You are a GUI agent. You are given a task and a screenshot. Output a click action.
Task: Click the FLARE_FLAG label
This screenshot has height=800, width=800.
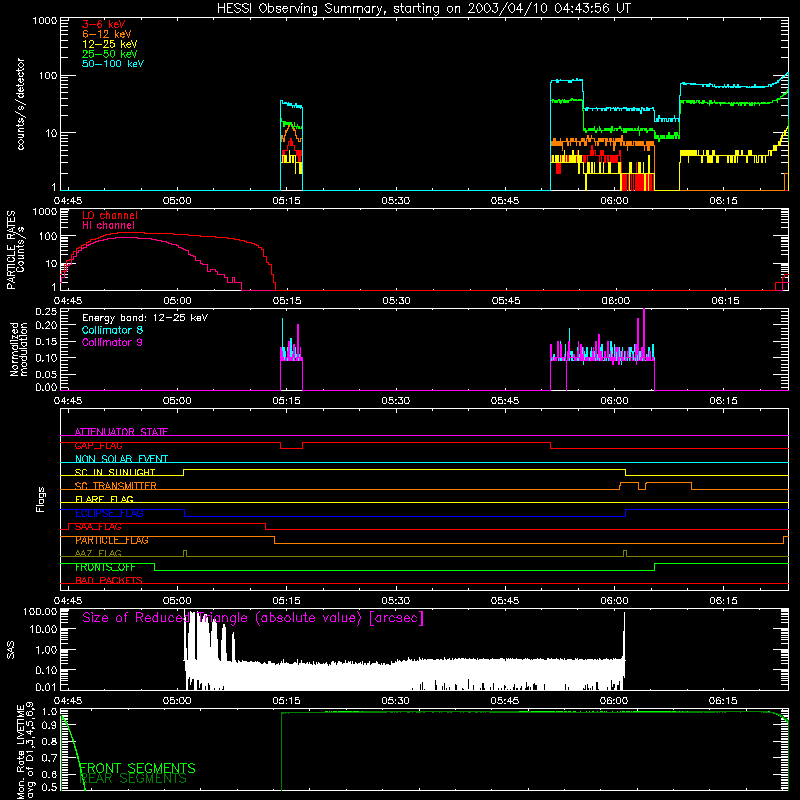pyautogui.click(x=104, y=499)
